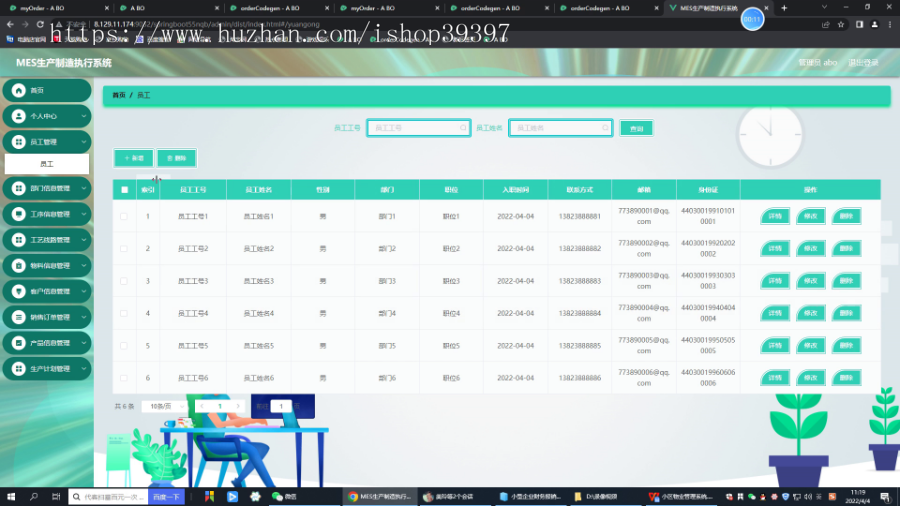
Task: Click the 入职时间 column header
Action: 515,190
